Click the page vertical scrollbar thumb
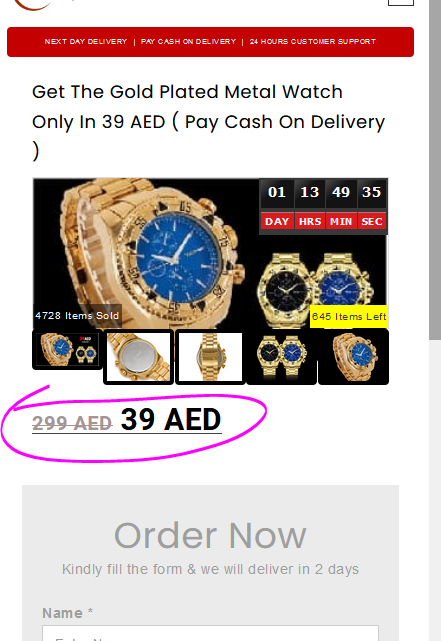Viewport: 441px width, 641px height. [x=435, y=170]
